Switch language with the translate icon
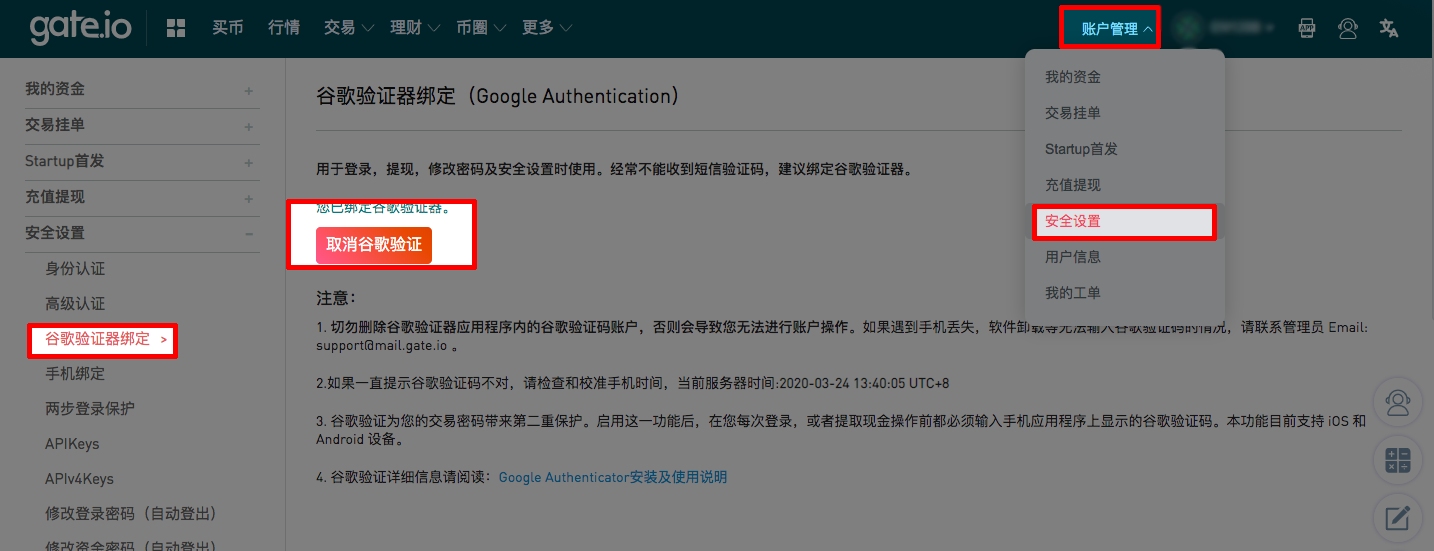 (x=1388, y=28)
